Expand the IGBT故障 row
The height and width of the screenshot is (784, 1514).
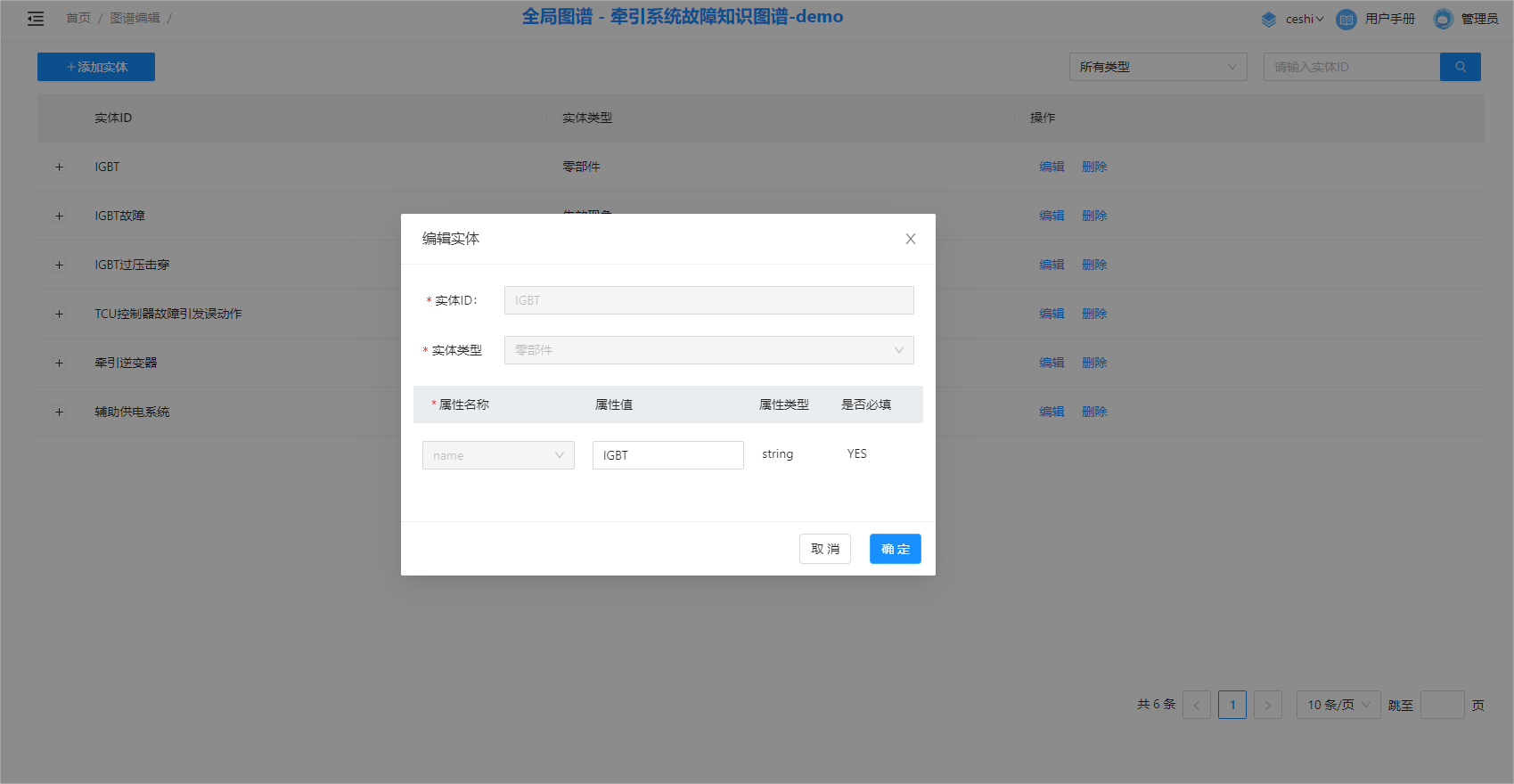click(60, 216)
